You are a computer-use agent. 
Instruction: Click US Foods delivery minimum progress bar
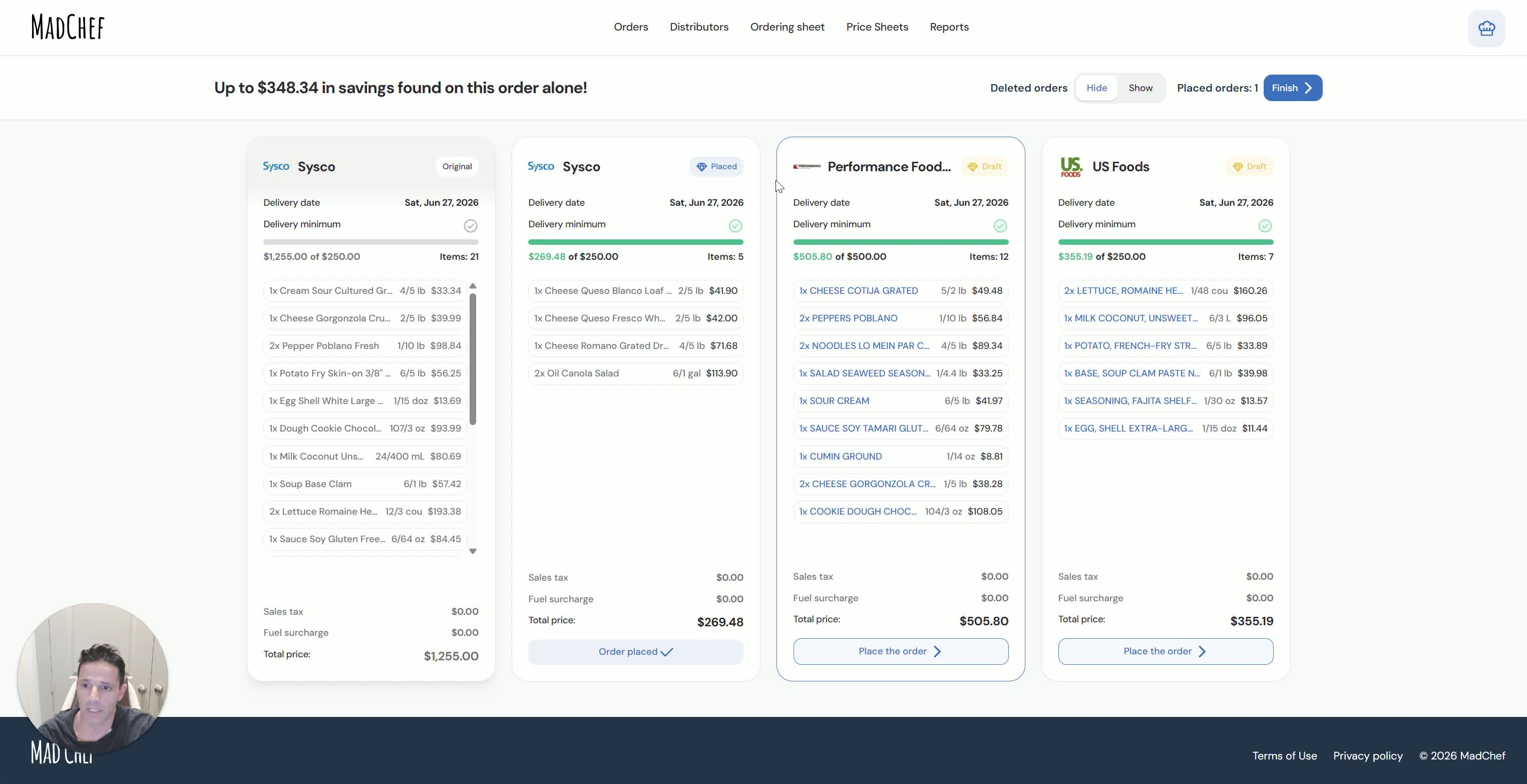tap(1166, 242)
